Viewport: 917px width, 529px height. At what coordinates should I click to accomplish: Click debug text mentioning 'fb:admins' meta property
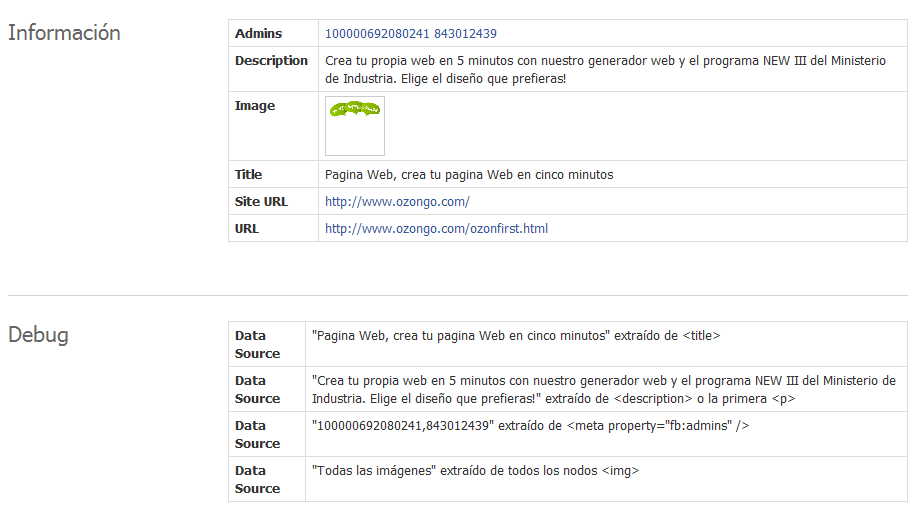(x=530, y=426)
